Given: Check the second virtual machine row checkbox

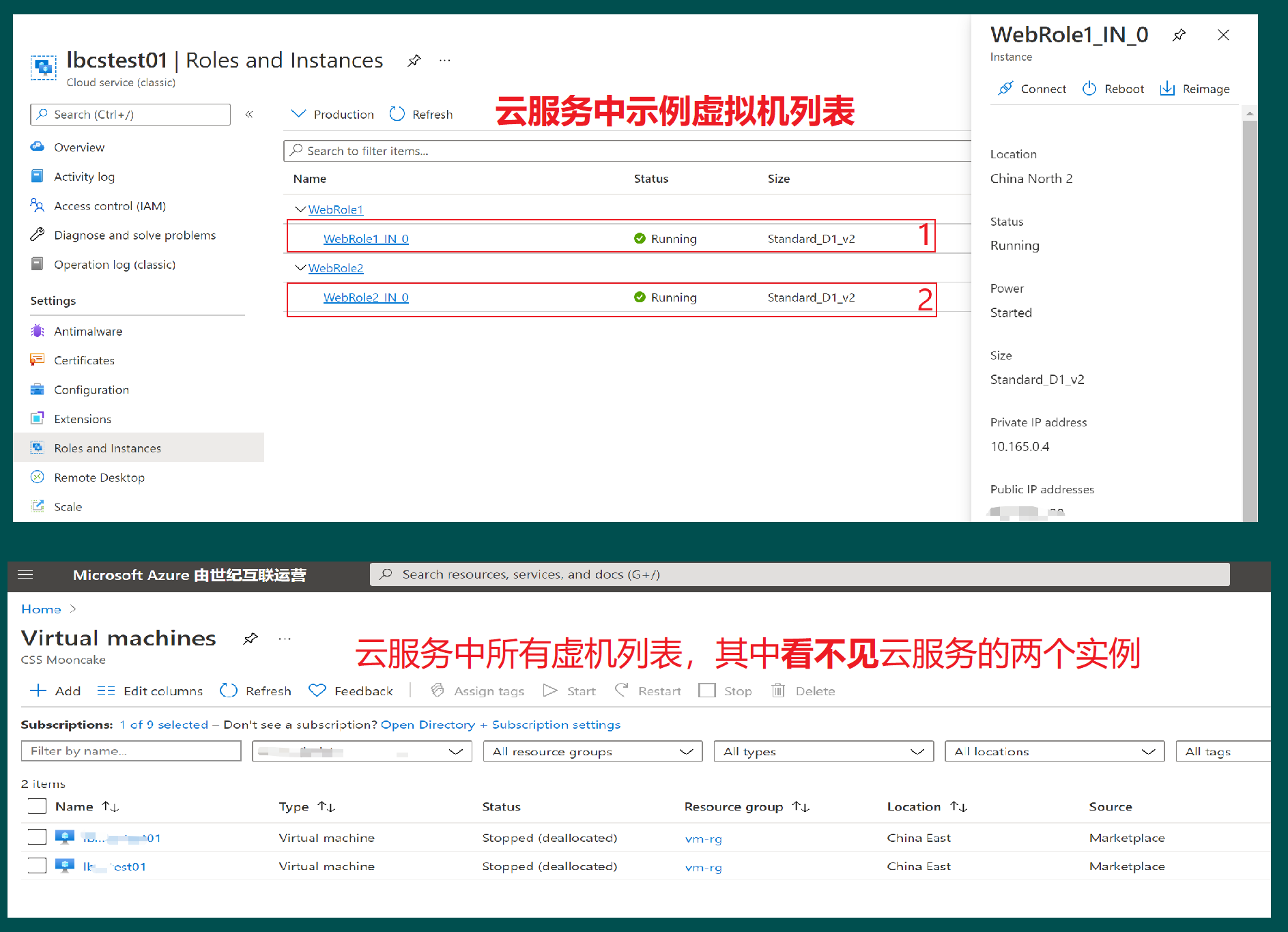Looking at the screenshot, I should point(37,866).
